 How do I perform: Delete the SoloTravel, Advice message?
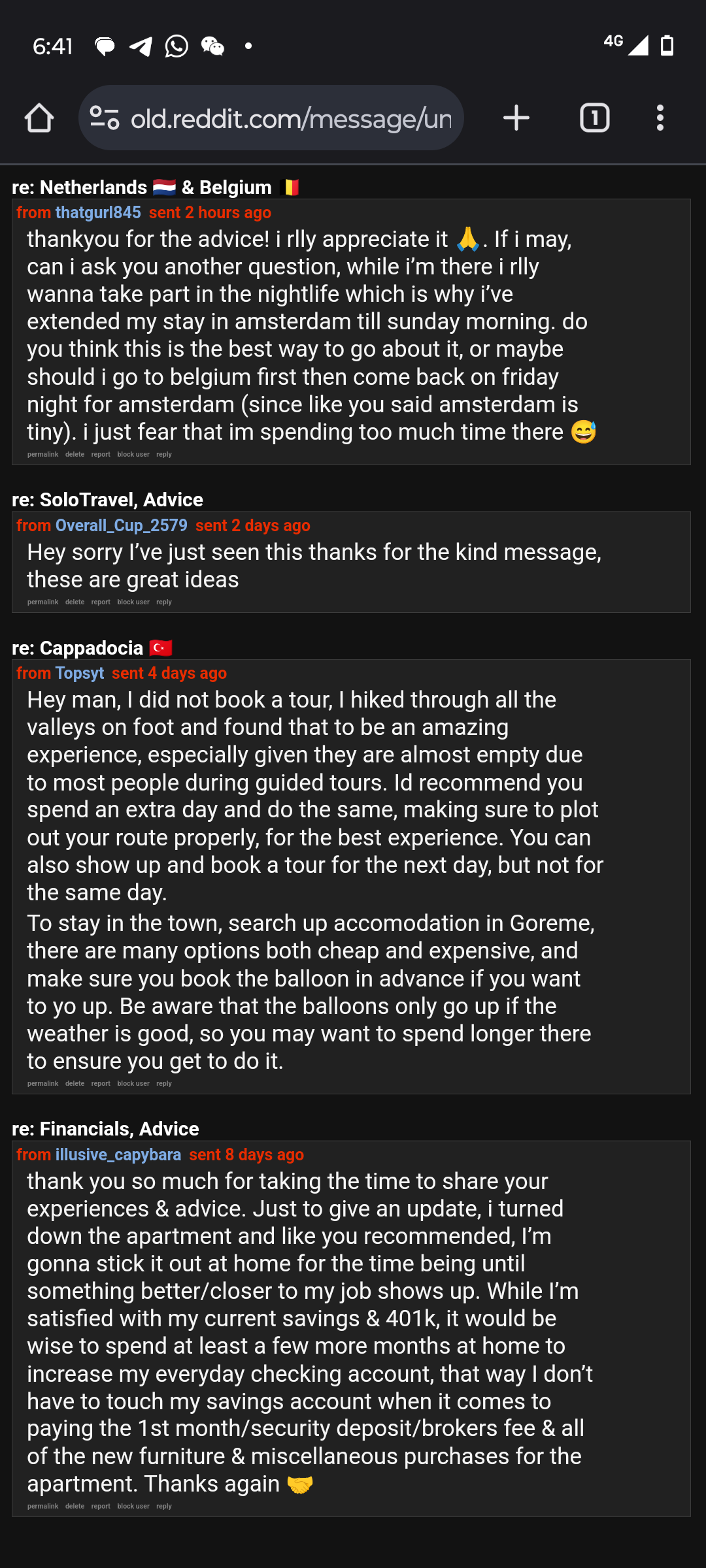click(75, 602)
